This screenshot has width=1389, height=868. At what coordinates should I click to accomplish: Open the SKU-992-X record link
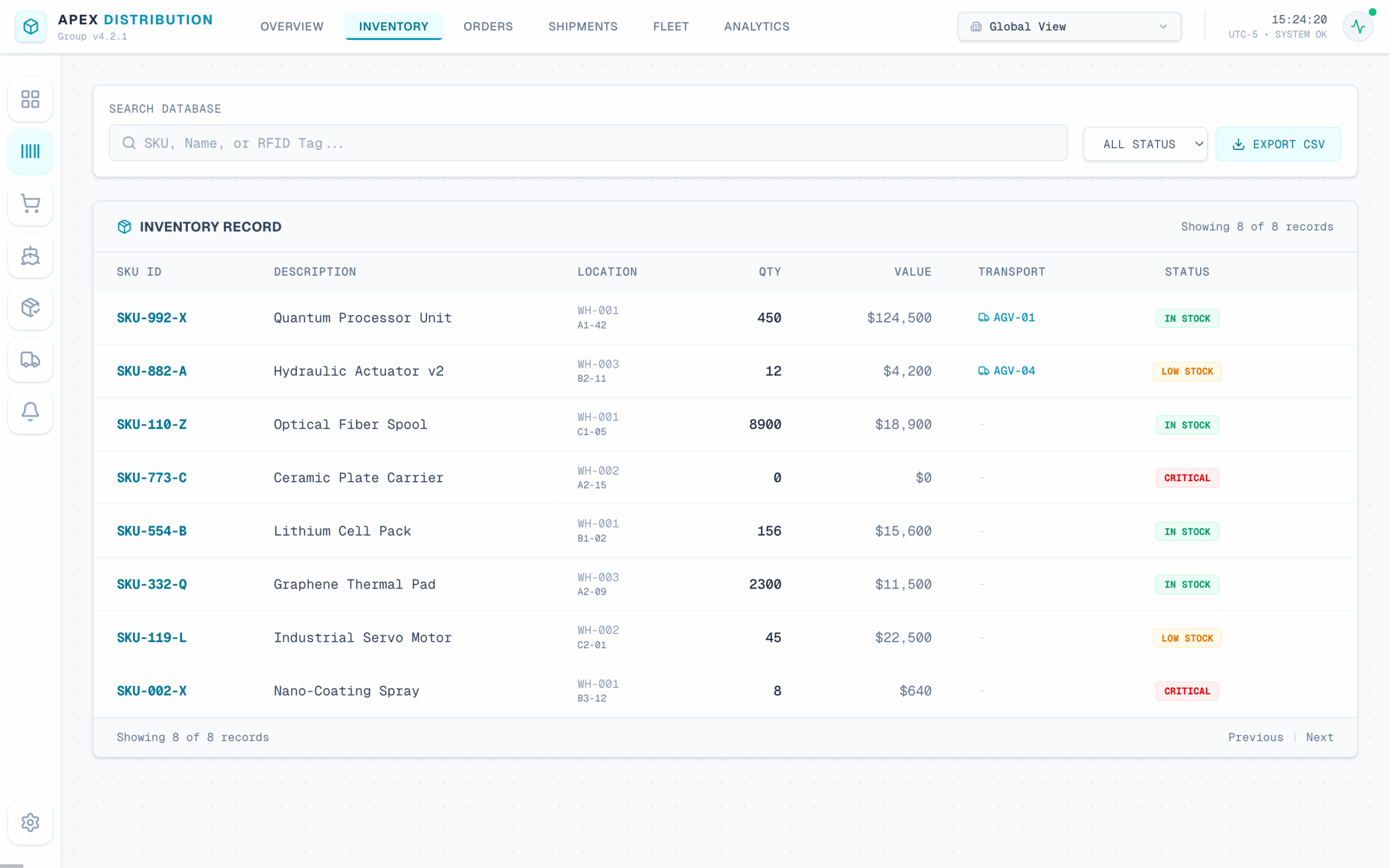[151, 318]
